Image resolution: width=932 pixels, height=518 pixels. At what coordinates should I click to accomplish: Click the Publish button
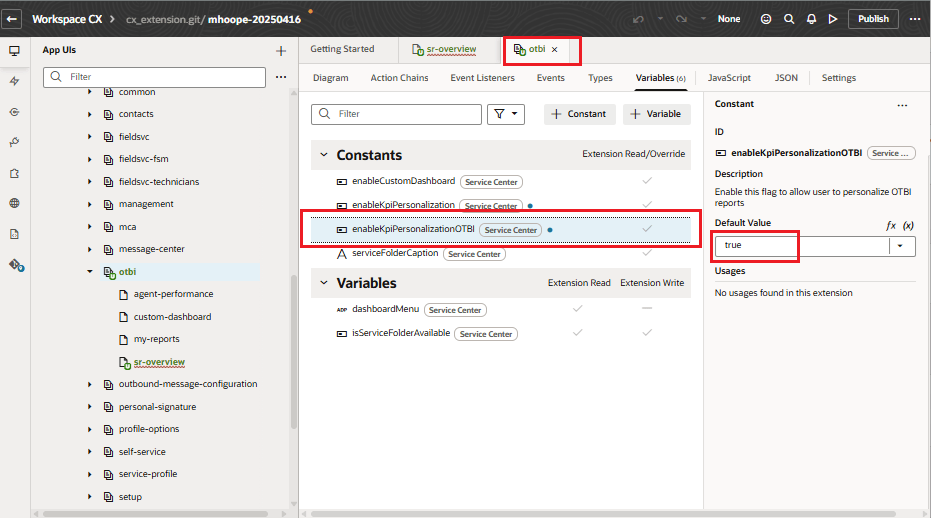coord(873,19)
